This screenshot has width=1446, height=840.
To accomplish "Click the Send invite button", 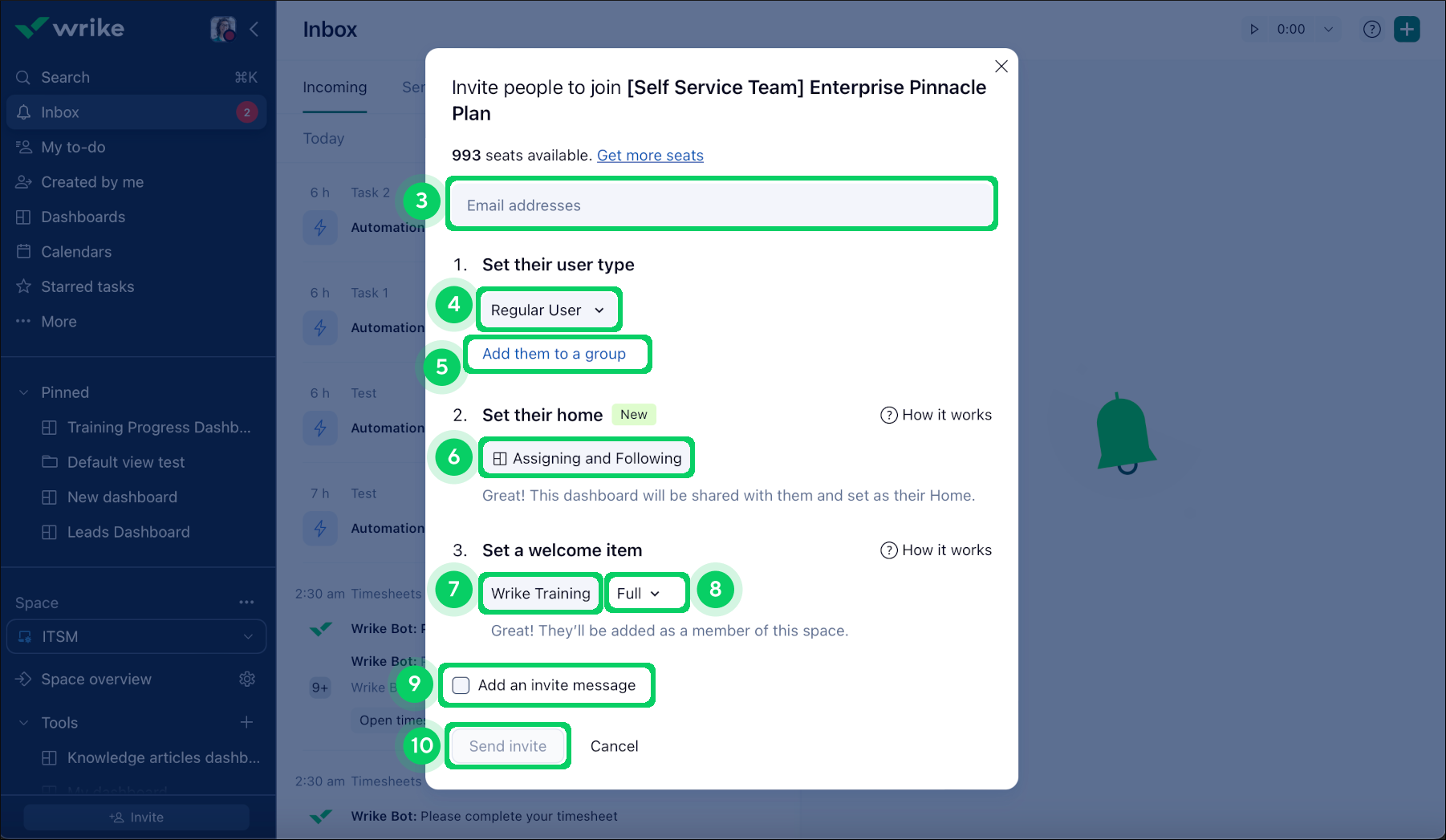I will click(507, 745).
